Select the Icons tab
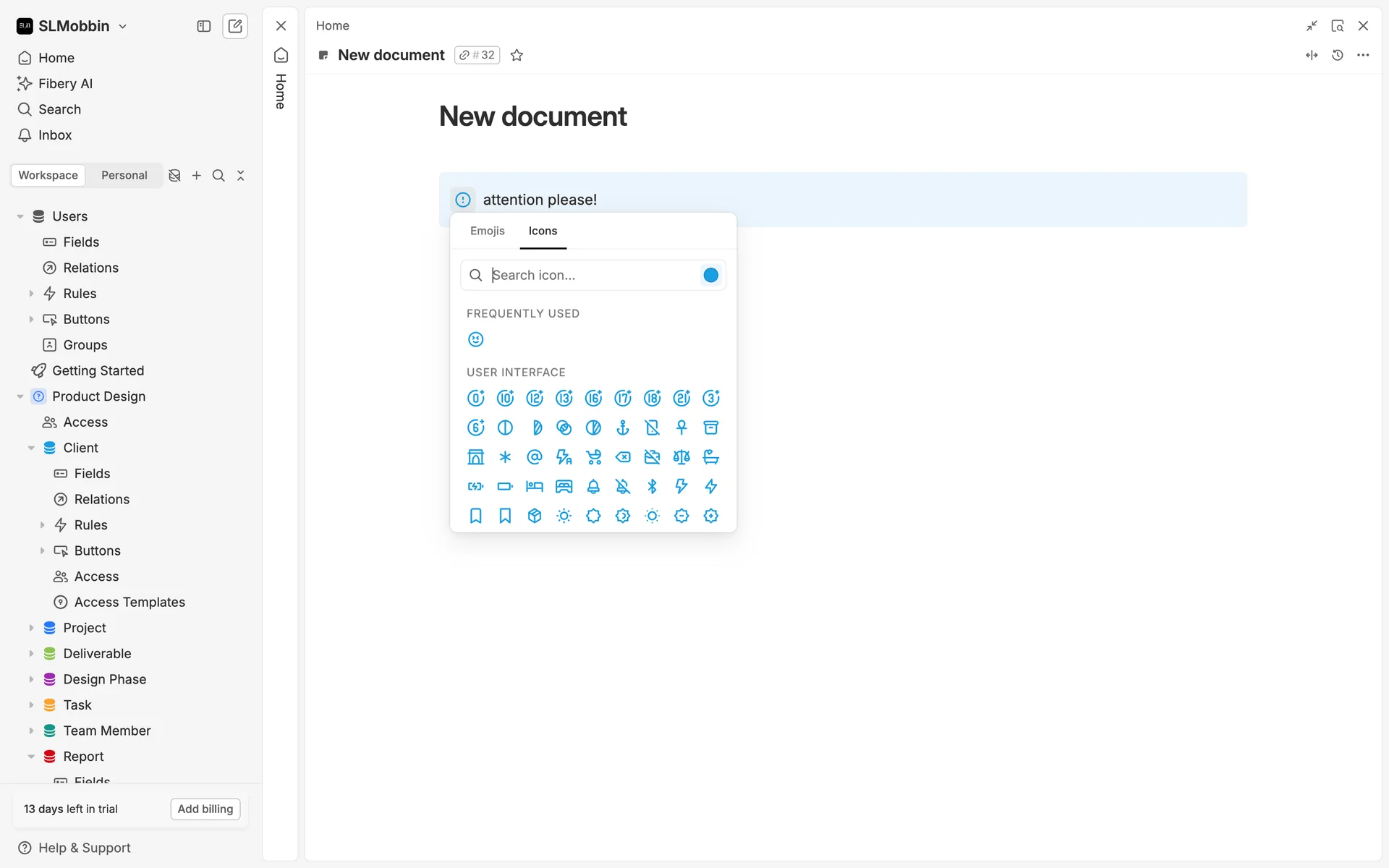 (x=543, y=231)
